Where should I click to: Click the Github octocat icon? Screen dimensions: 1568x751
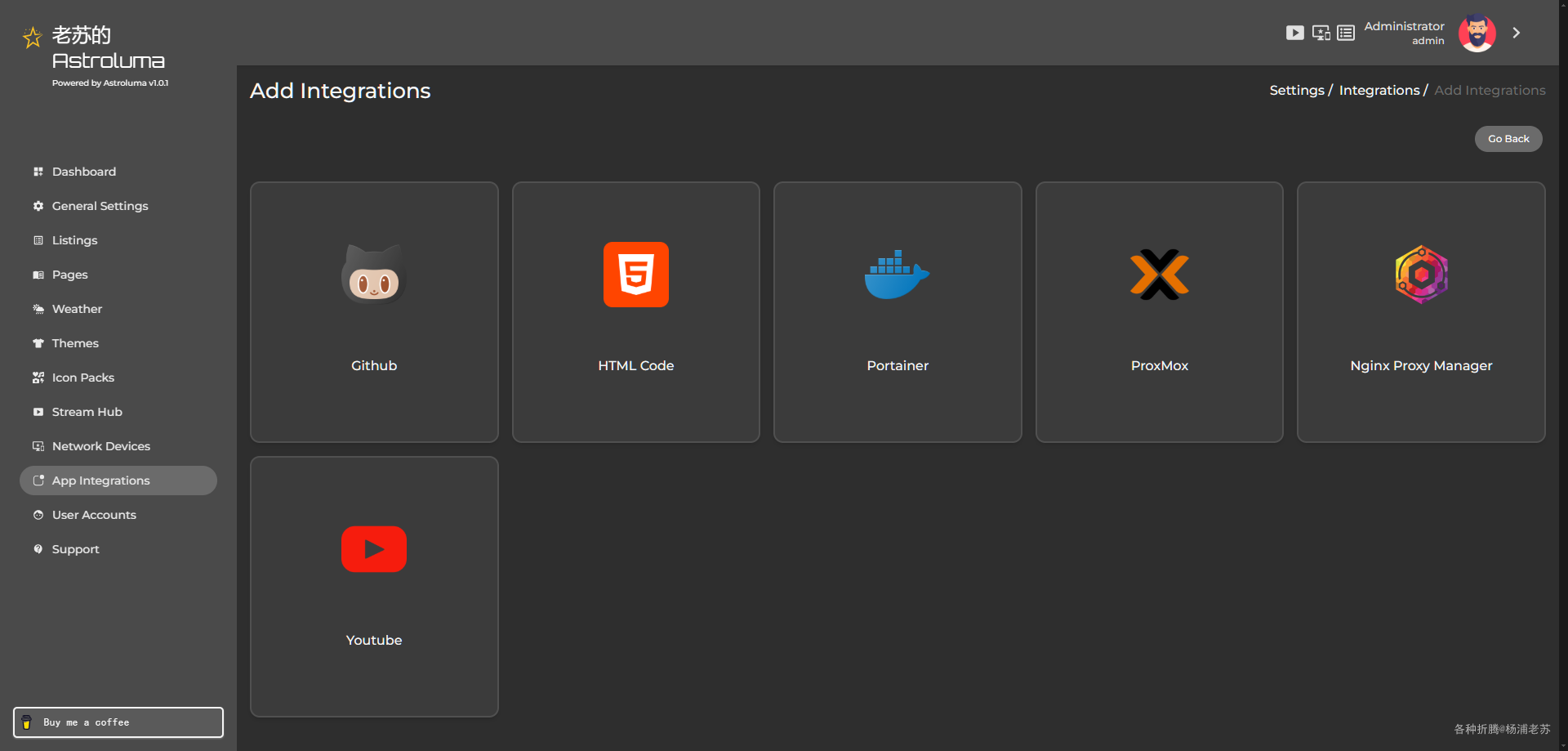pyautogui.click(x=374, y=275)
